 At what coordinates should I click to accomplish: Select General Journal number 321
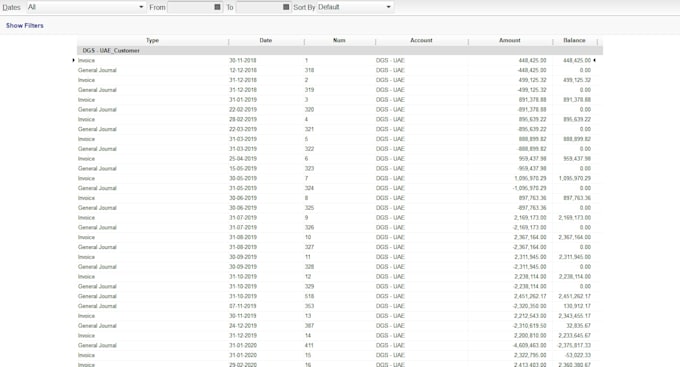click(x=309, y=129)
